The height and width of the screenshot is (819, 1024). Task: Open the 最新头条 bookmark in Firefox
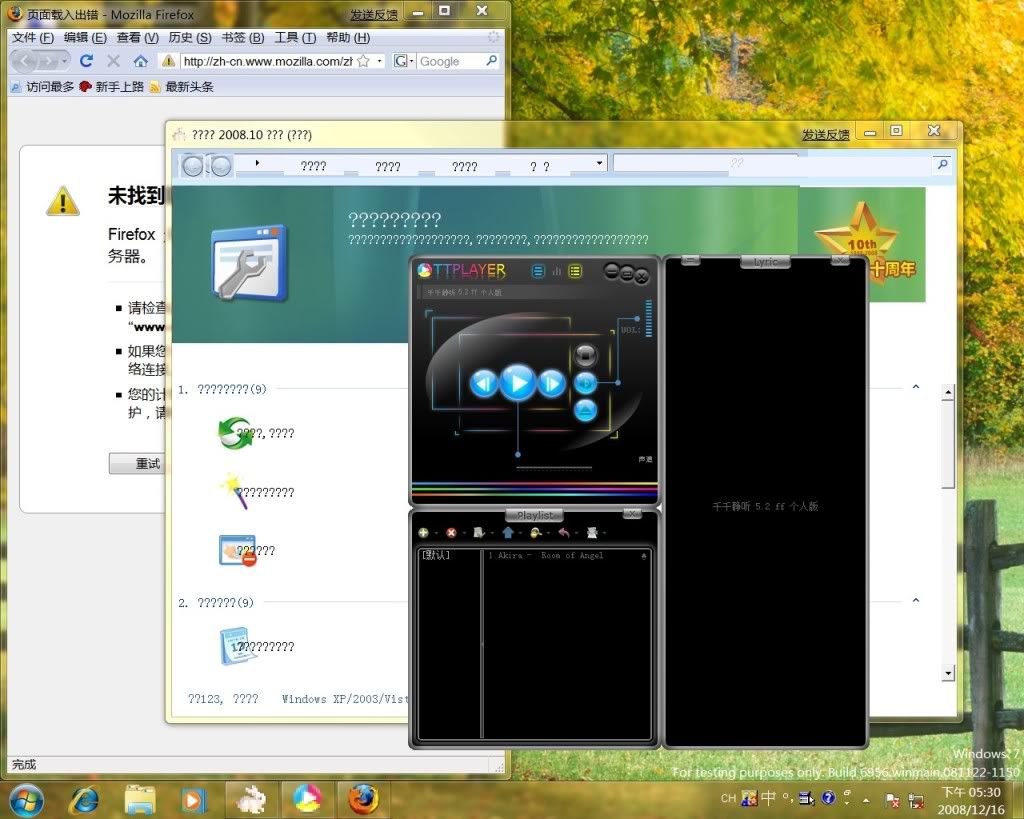[x=182, y=86]
